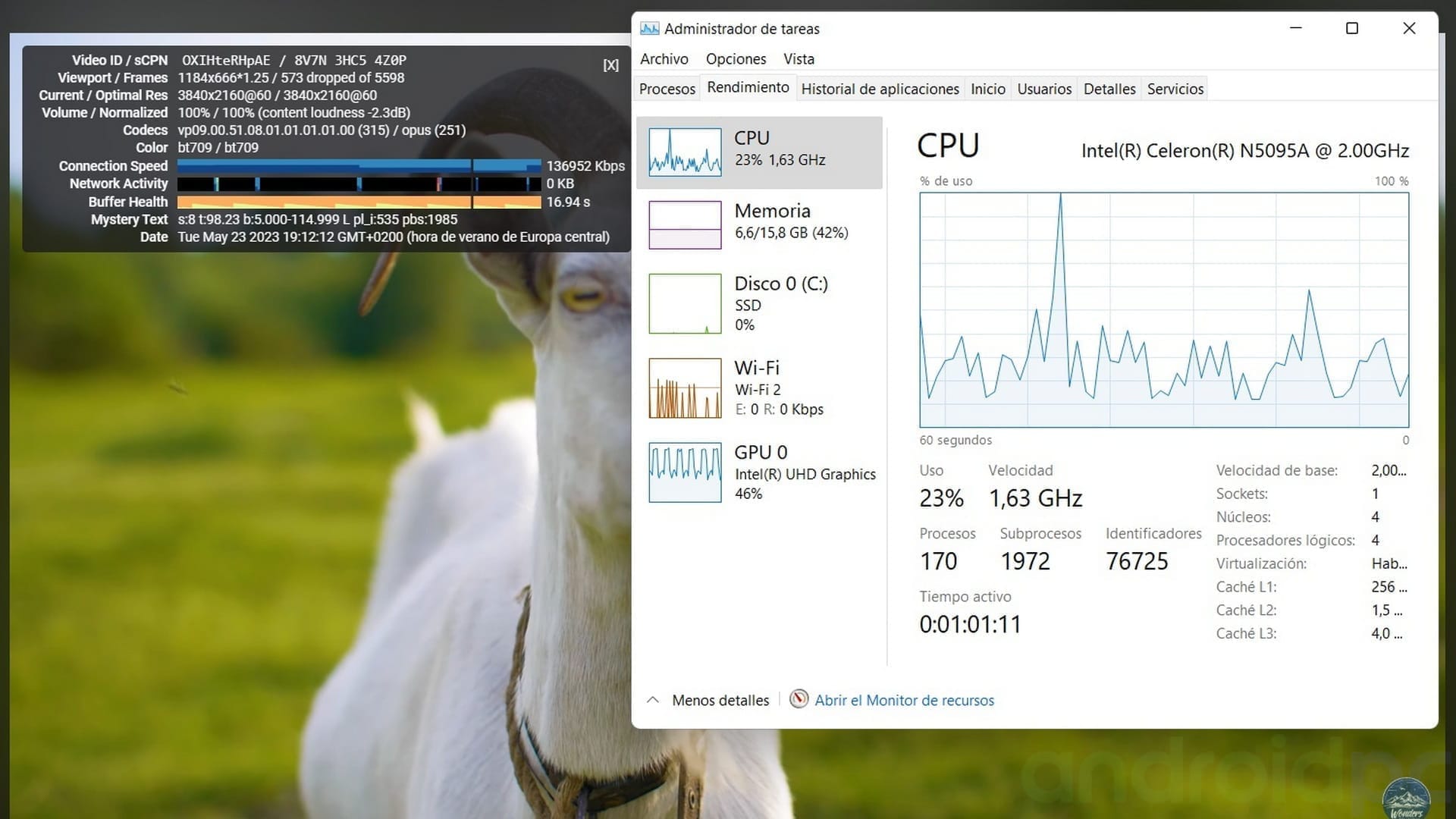Switch to the Procesos tab
This screenshot has width=1456, height=819.
pos(667,89)
